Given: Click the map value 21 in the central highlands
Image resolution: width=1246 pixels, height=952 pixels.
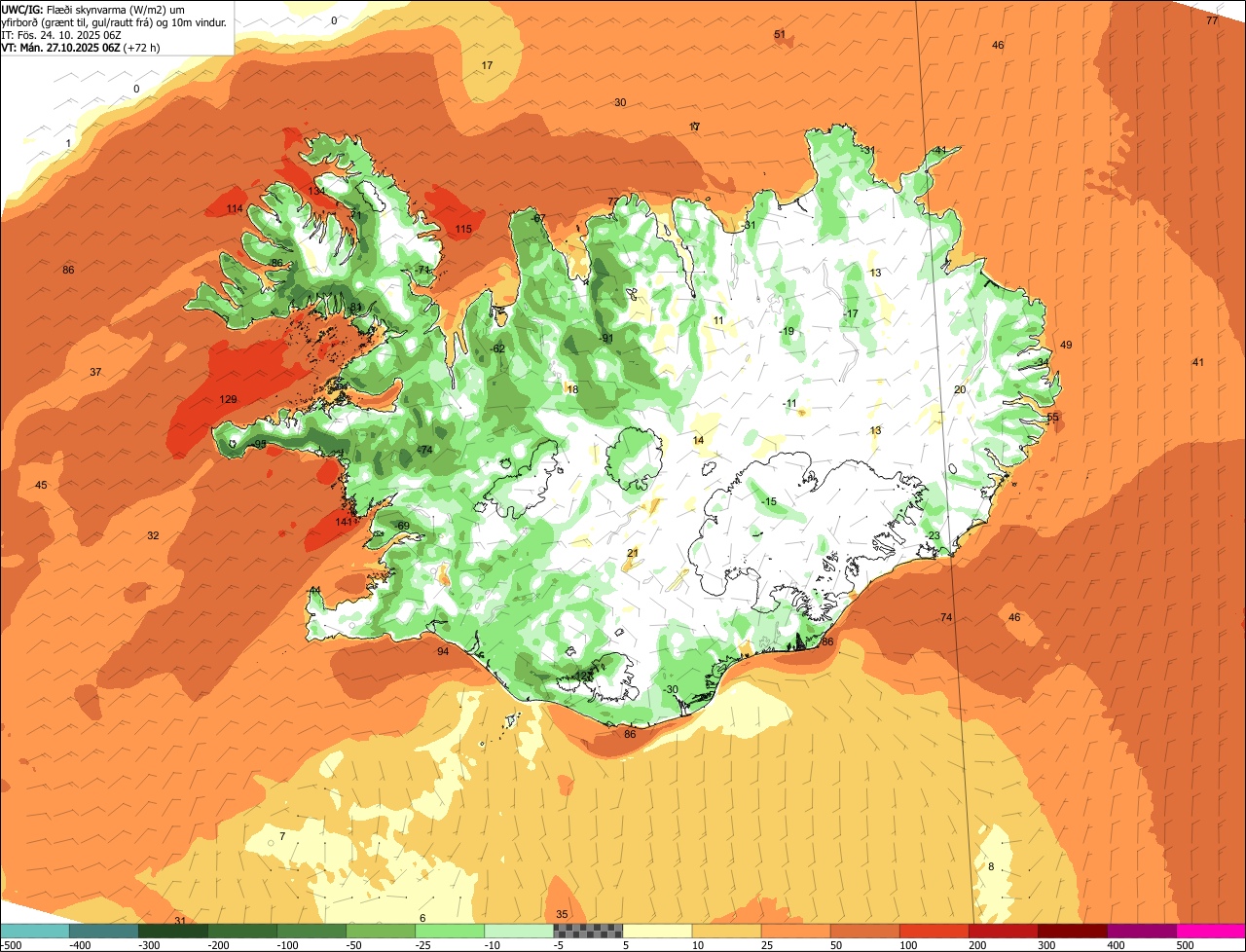Looking at the screenshot, I should tap(632, 553).
